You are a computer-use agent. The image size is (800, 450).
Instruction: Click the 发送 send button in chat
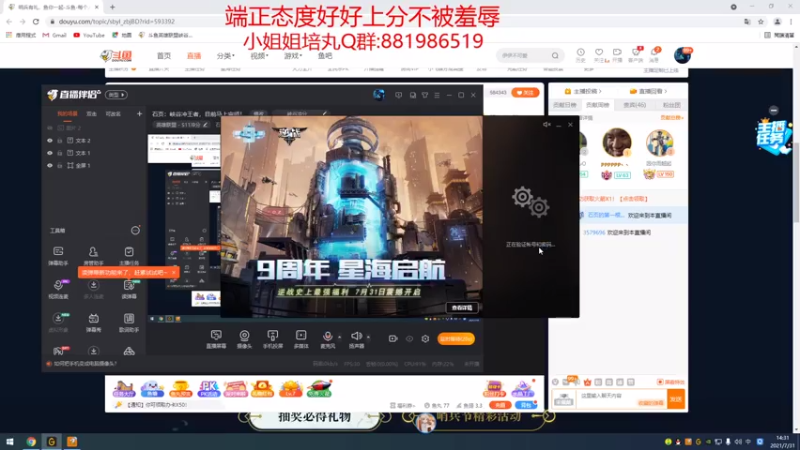(676, 399)
